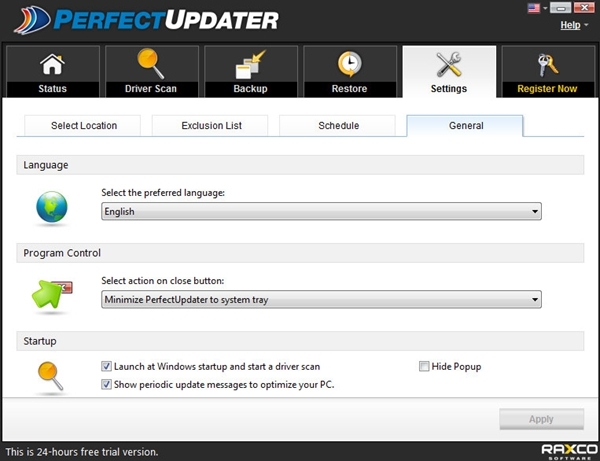Open the Help link
The width and height of the screenshot is (600, 461).
point(570,25)
